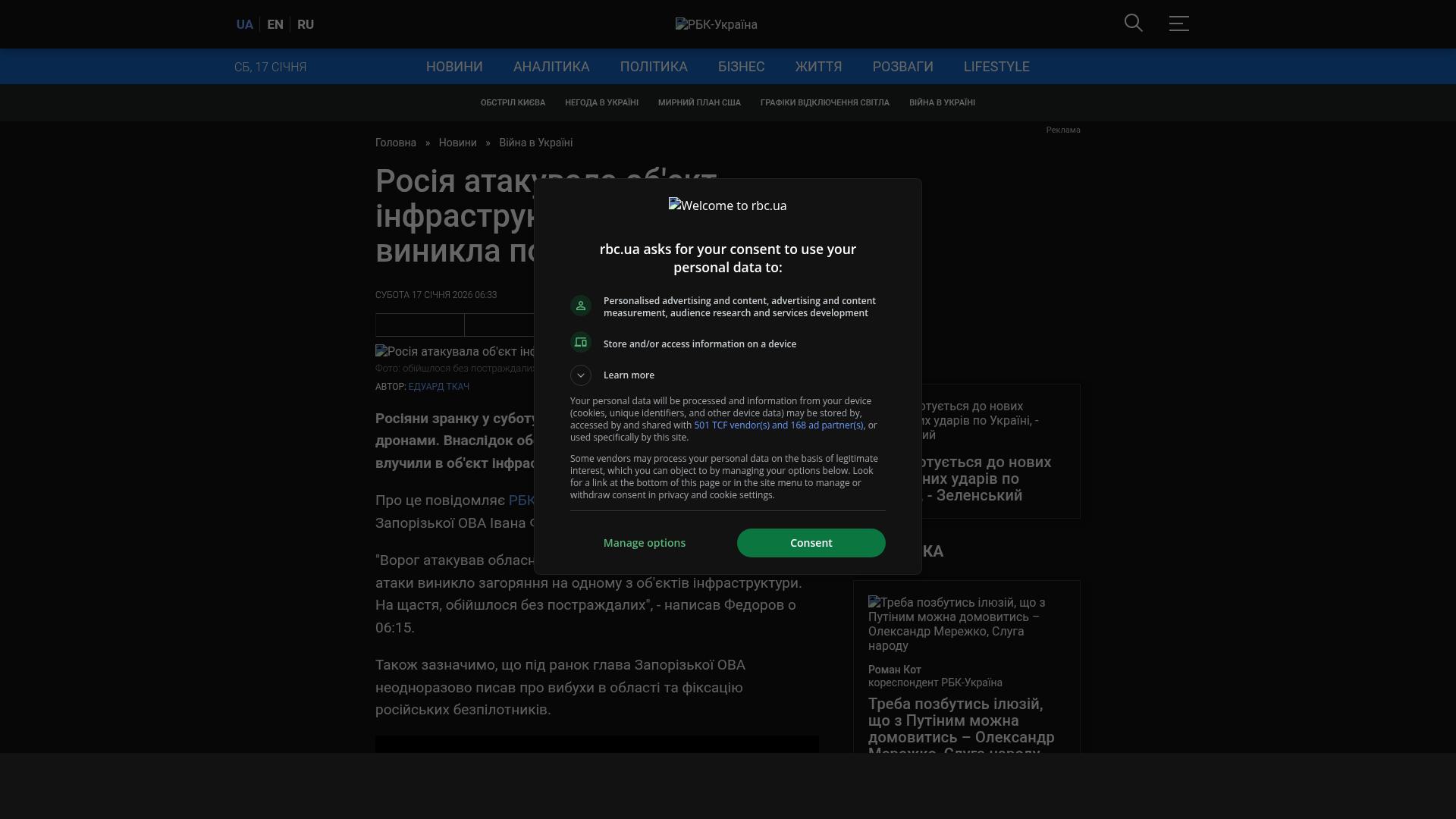The image size is (1456, 819).
Task: Click the Welcome to rbc.ua logo image
Action: [x=727, y=206]
